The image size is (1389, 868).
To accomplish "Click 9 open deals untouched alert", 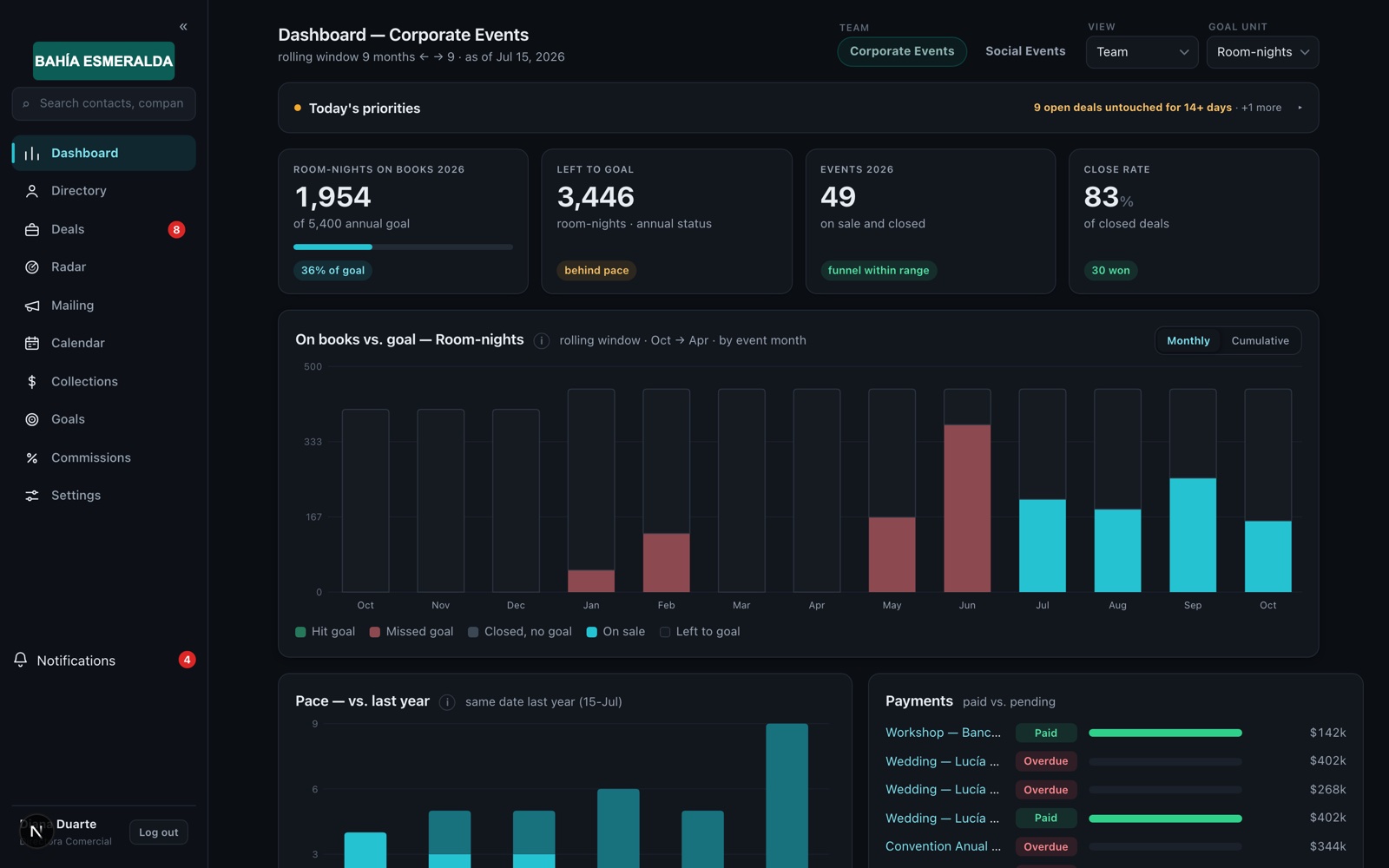I will coord(1132,108).
